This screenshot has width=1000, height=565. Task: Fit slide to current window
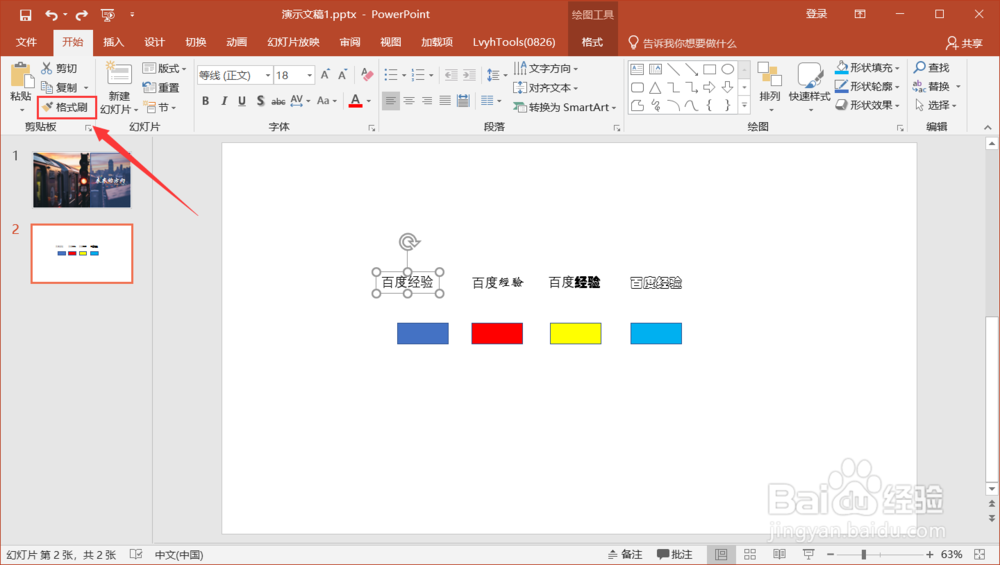[x=980, y=555]
